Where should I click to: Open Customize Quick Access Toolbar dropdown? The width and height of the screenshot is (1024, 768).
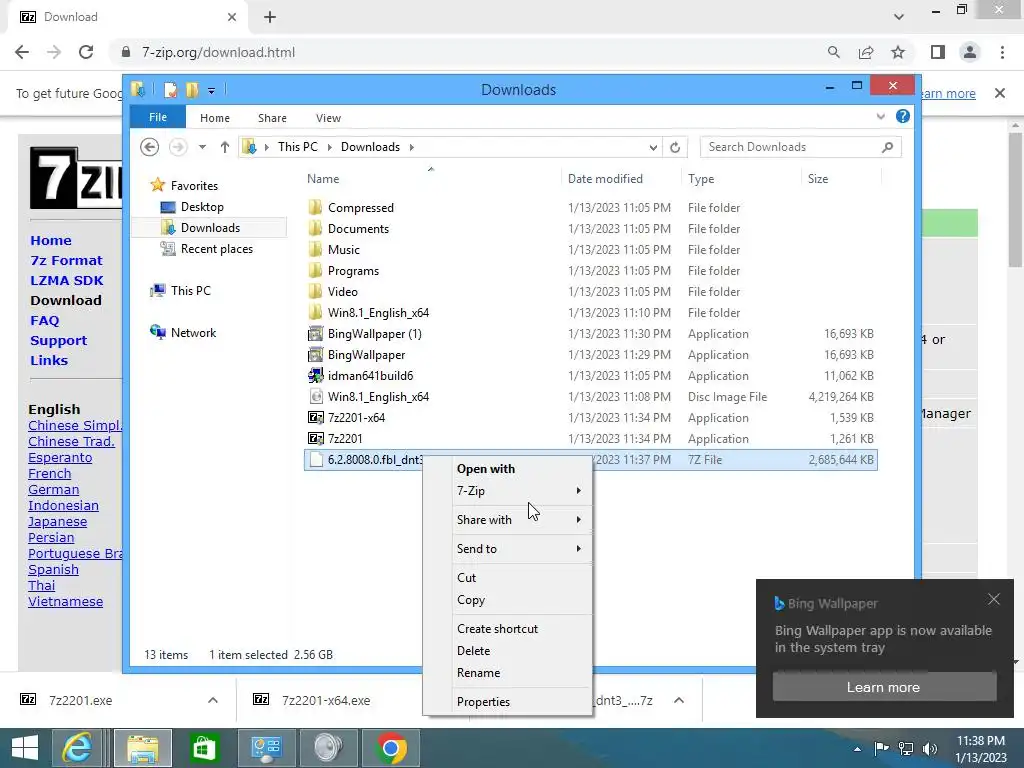211,90
